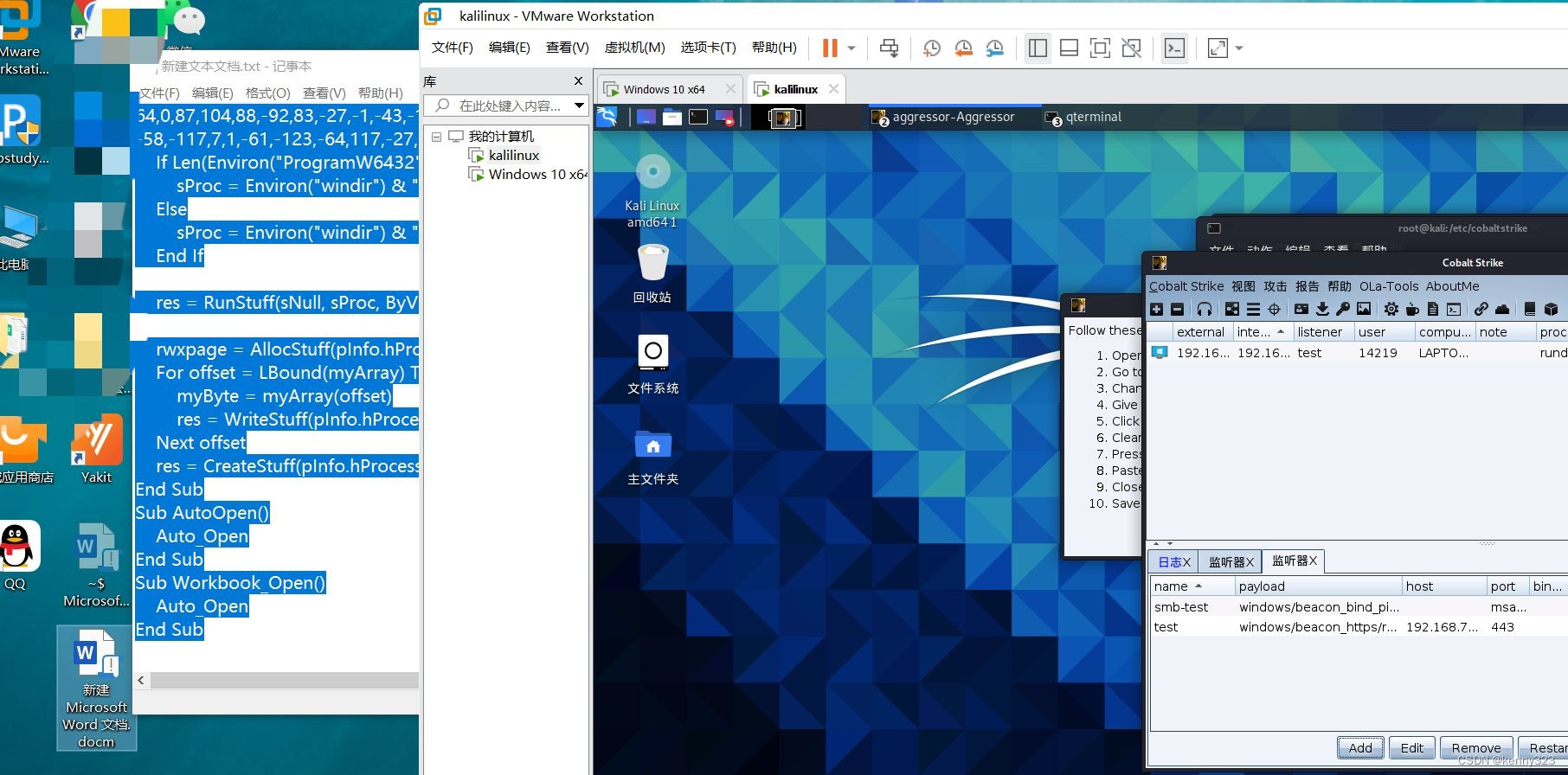Sort listeners by name column header
Screen dimensions: 1568x775
click(1192, 586)
